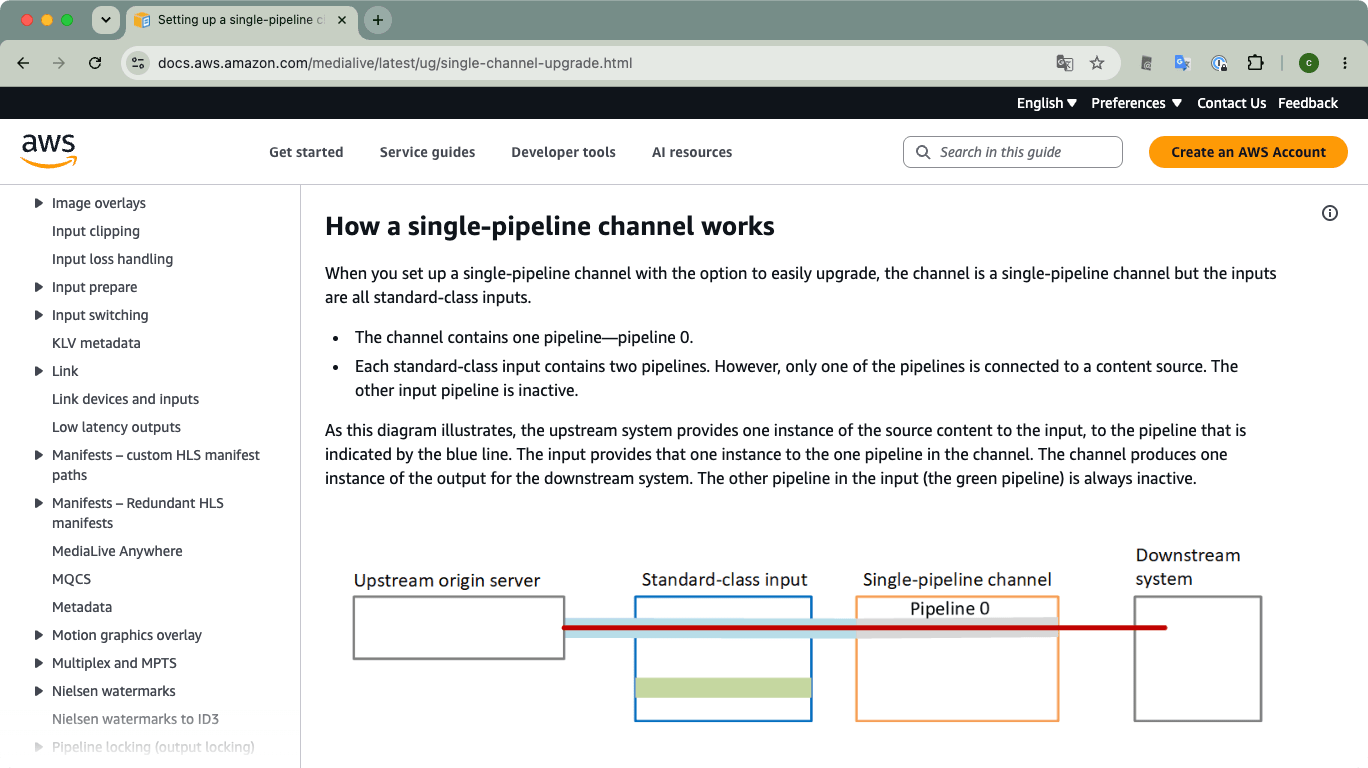Viewport: 1368px width, 768px height.
Task: Click the Create an AWS Account button
Action: pos(1248,152)
